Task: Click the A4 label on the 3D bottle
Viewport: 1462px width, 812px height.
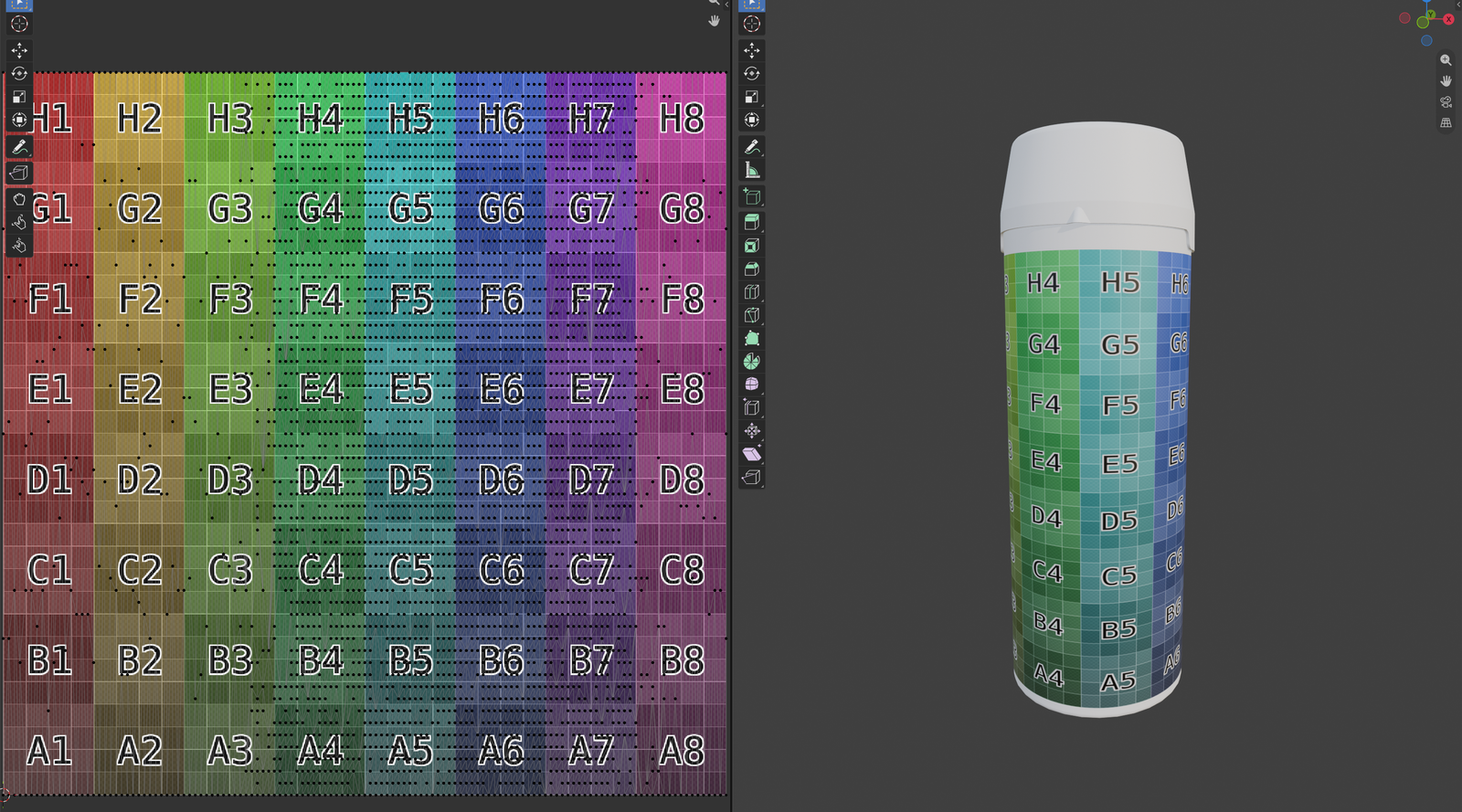Action: point(1049,677)
